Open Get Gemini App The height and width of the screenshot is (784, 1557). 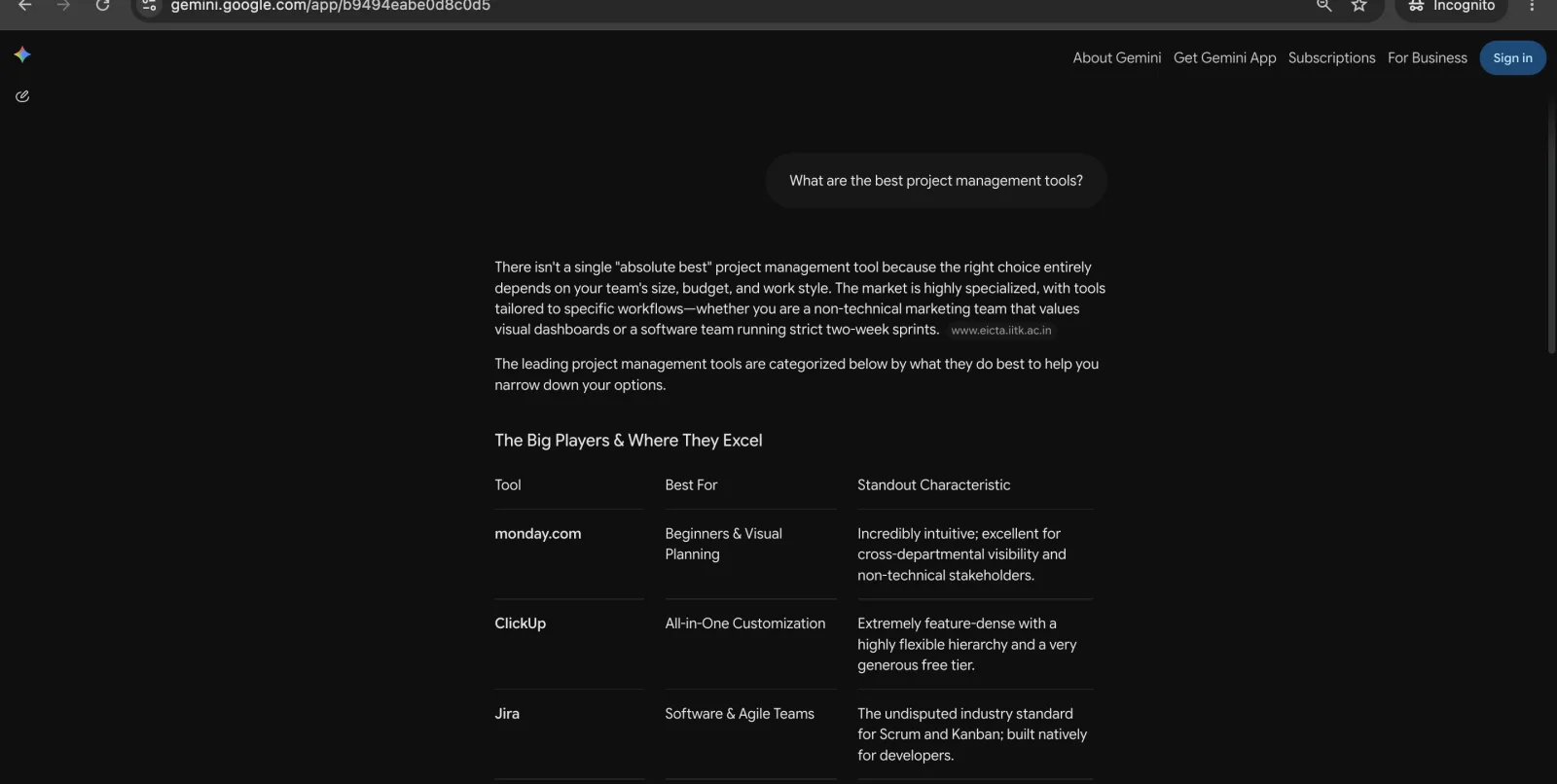pyautogui.click(x=1224, y=58)
